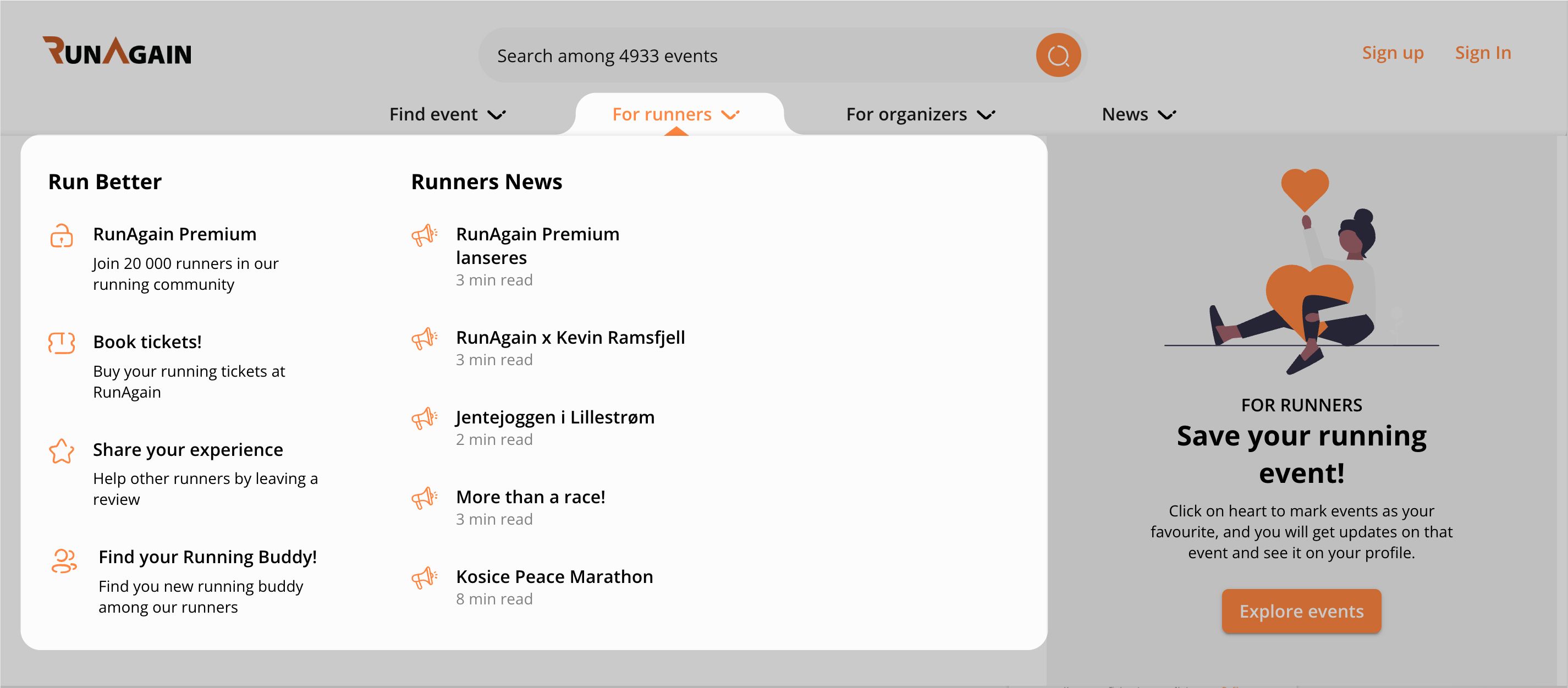Click "Help other runners by leaving a review"

click(205, 489)
